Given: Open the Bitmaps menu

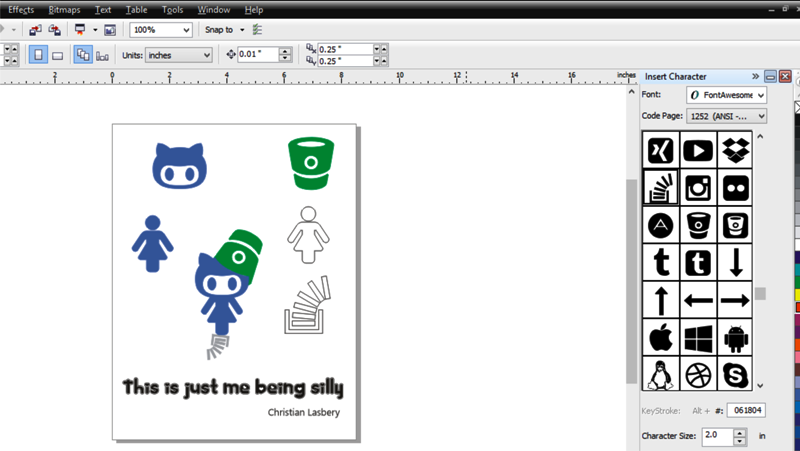Looking at the screenshot, I should [64, 10].
